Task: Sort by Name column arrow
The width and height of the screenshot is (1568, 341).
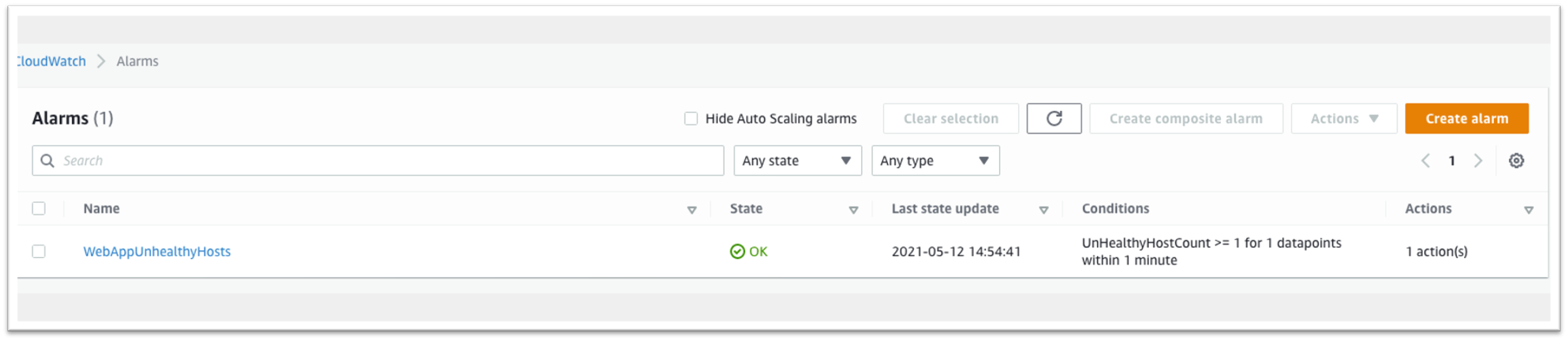Action: [692, 210]
